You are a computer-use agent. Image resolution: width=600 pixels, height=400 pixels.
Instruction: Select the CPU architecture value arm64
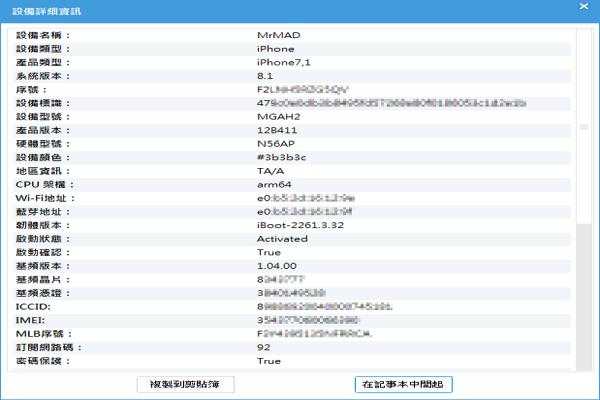(274, 184)
